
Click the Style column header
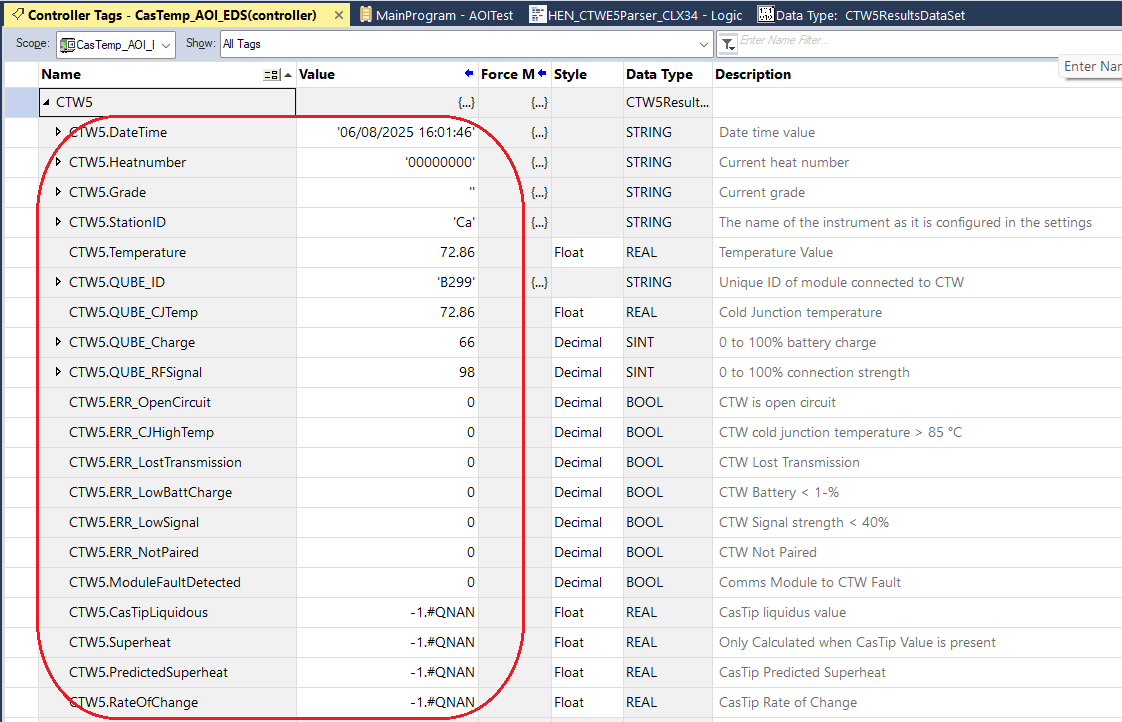pyautogui.click(x=586, y=74)
